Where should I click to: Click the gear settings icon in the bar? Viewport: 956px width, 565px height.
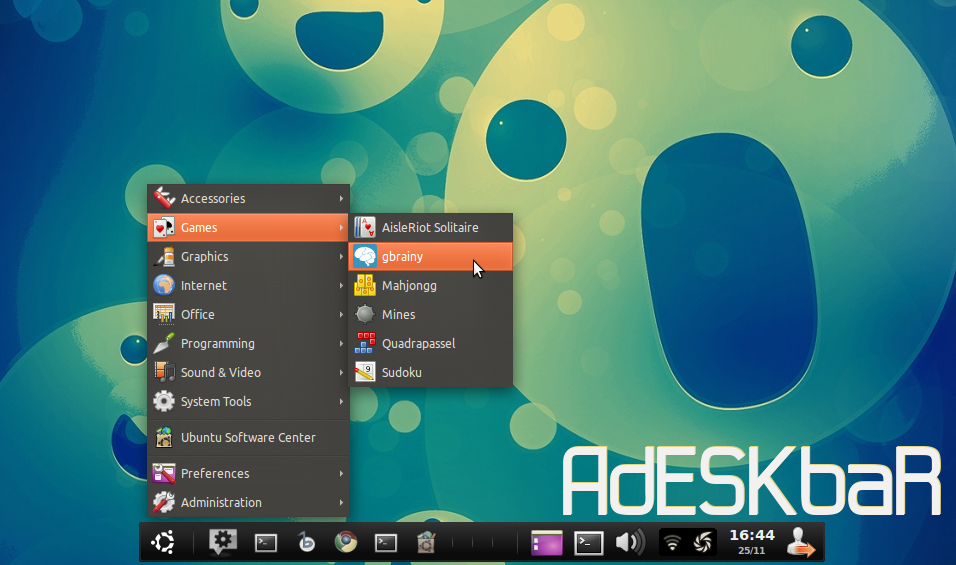[222, 542]
